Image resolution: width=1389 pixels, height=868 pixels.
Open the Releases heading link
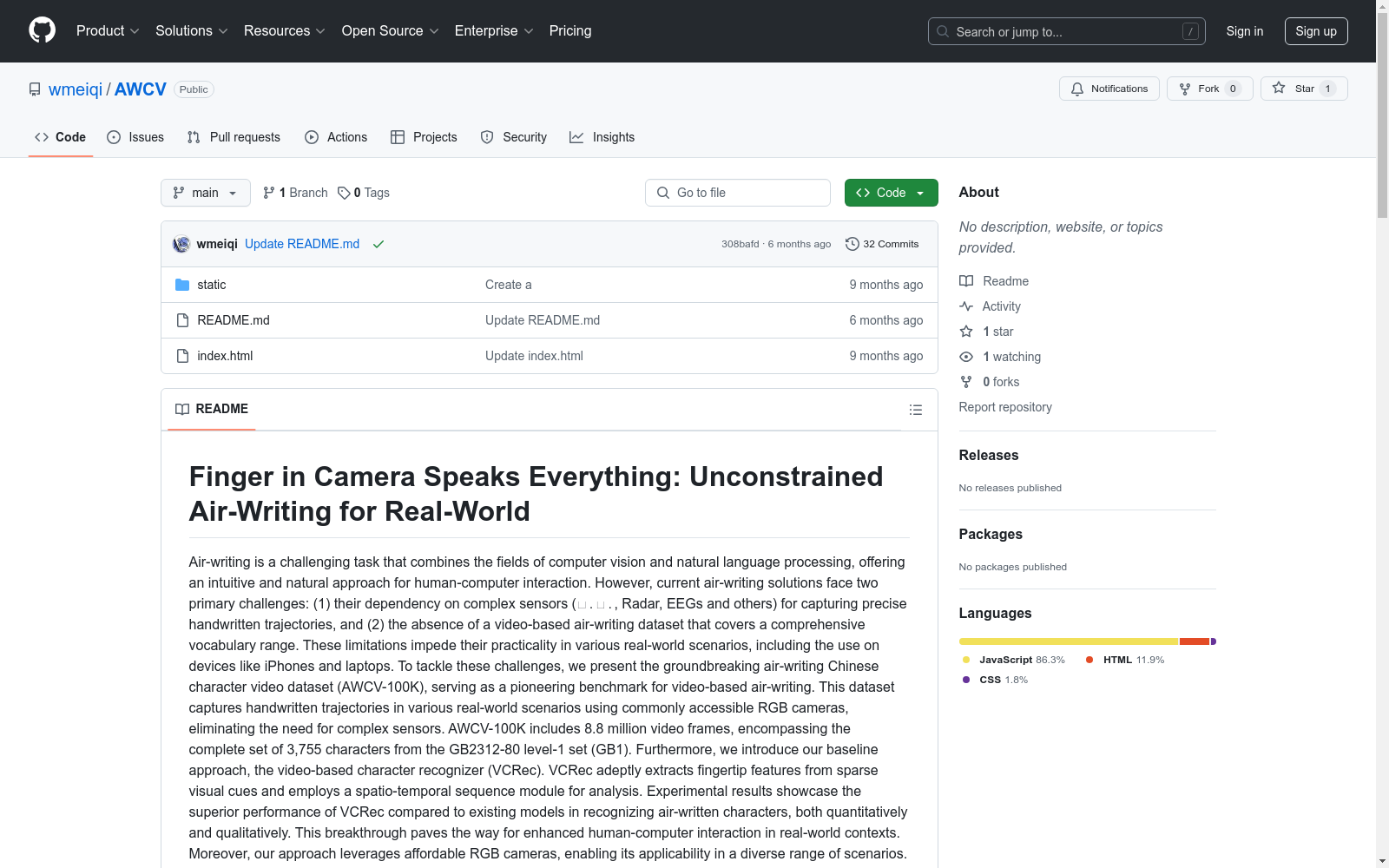coord(989,455)
